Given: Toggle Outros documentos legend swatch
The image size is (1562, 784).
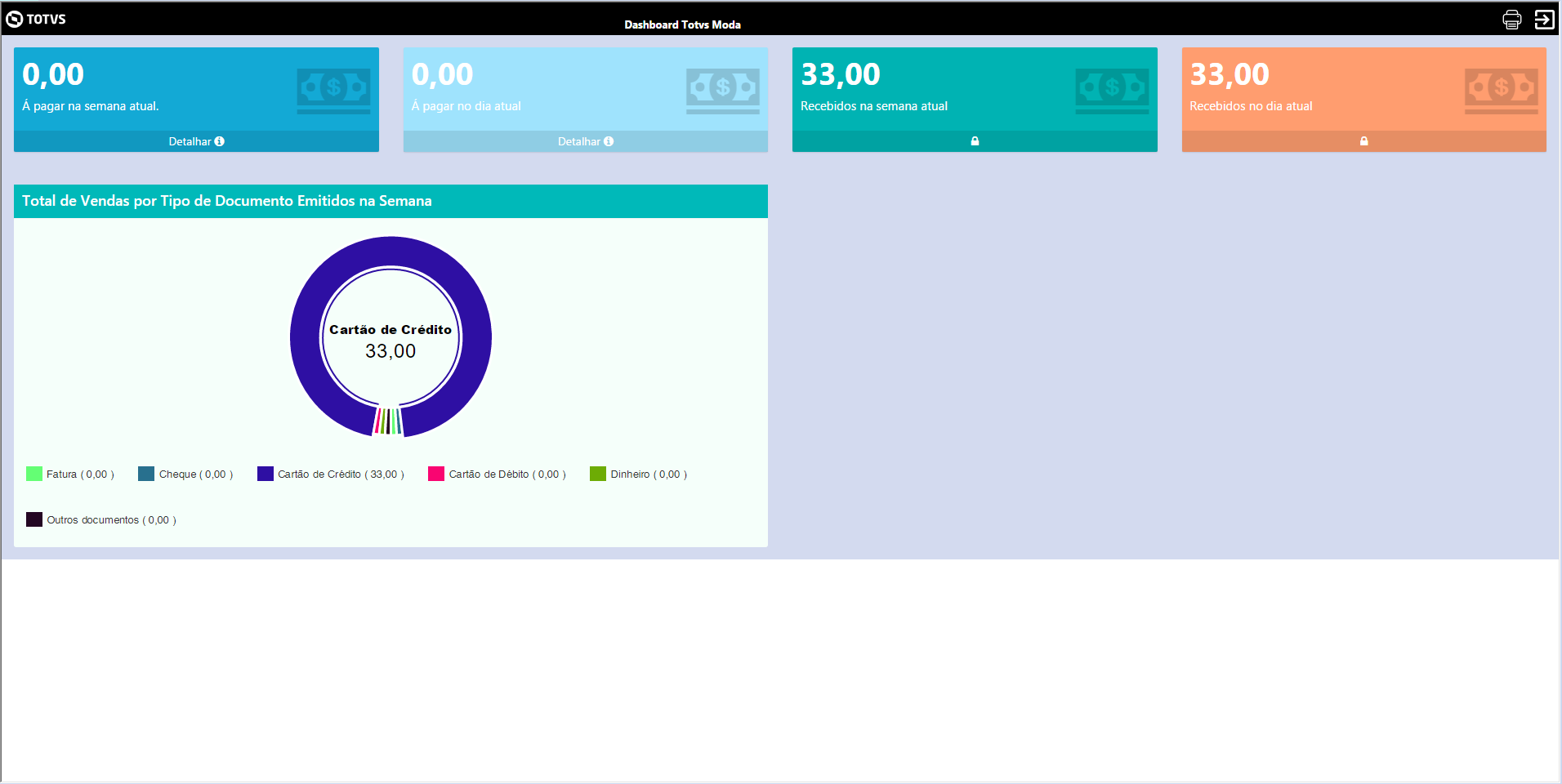Looking at the screenshot, I should pyautogui.click(x=34, y=519).
